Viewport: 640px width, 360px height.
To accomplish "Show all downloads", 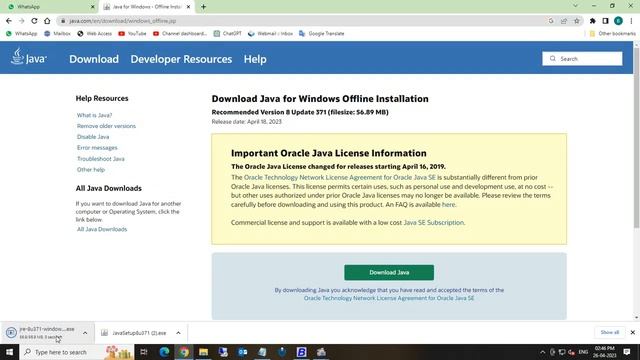I will click(610, 332).
